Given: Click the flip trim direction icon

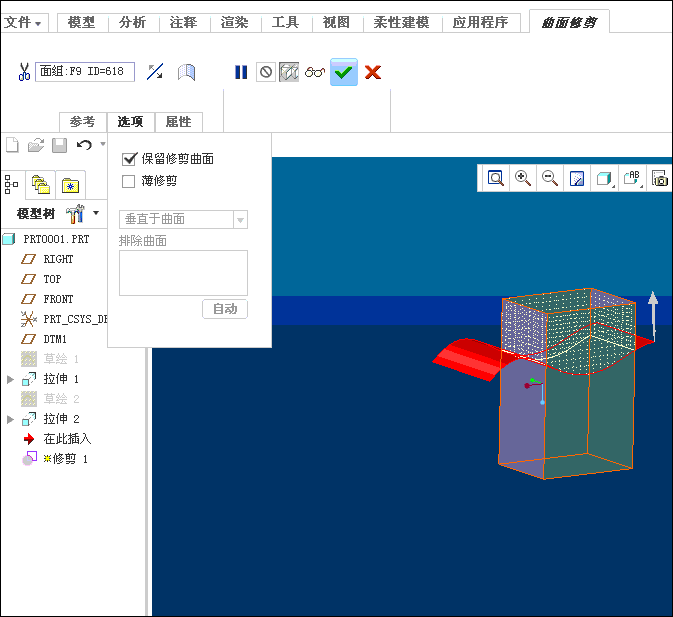Looking at the screenshot, I should click(x=155, y=72).
